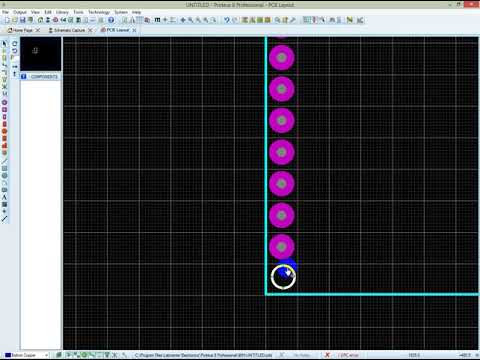The width and height of the screenshot is (480, 360).
Task: Click the toggle grid toolbar icon
Action: click(140, 20)
